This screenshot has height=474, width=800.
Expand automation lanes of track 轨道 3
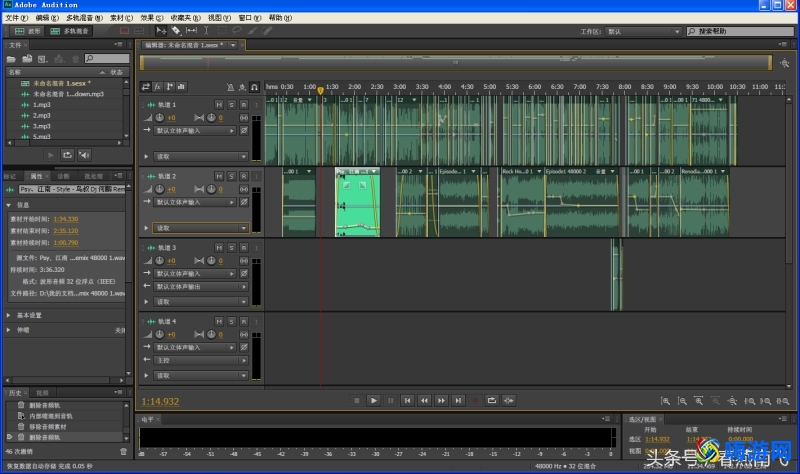(146, 302)
